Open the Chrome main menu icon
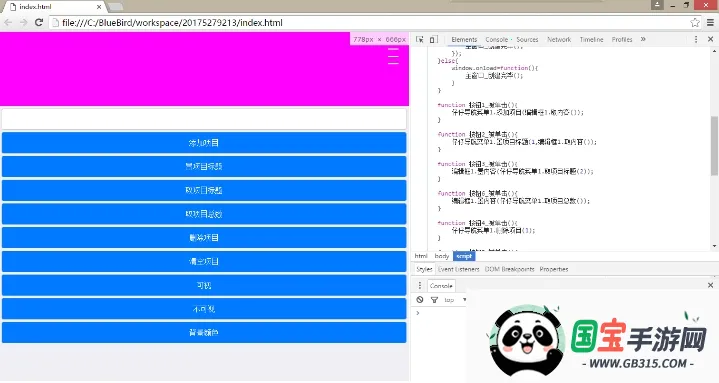Screen dimensions: 719x383 710,22
